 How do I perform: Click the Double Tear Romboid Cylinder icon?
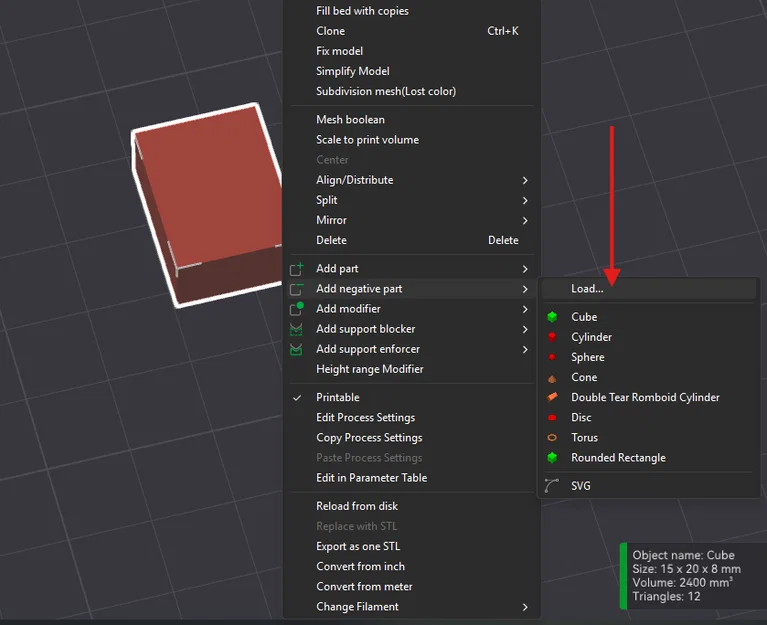tap(552, 397)
